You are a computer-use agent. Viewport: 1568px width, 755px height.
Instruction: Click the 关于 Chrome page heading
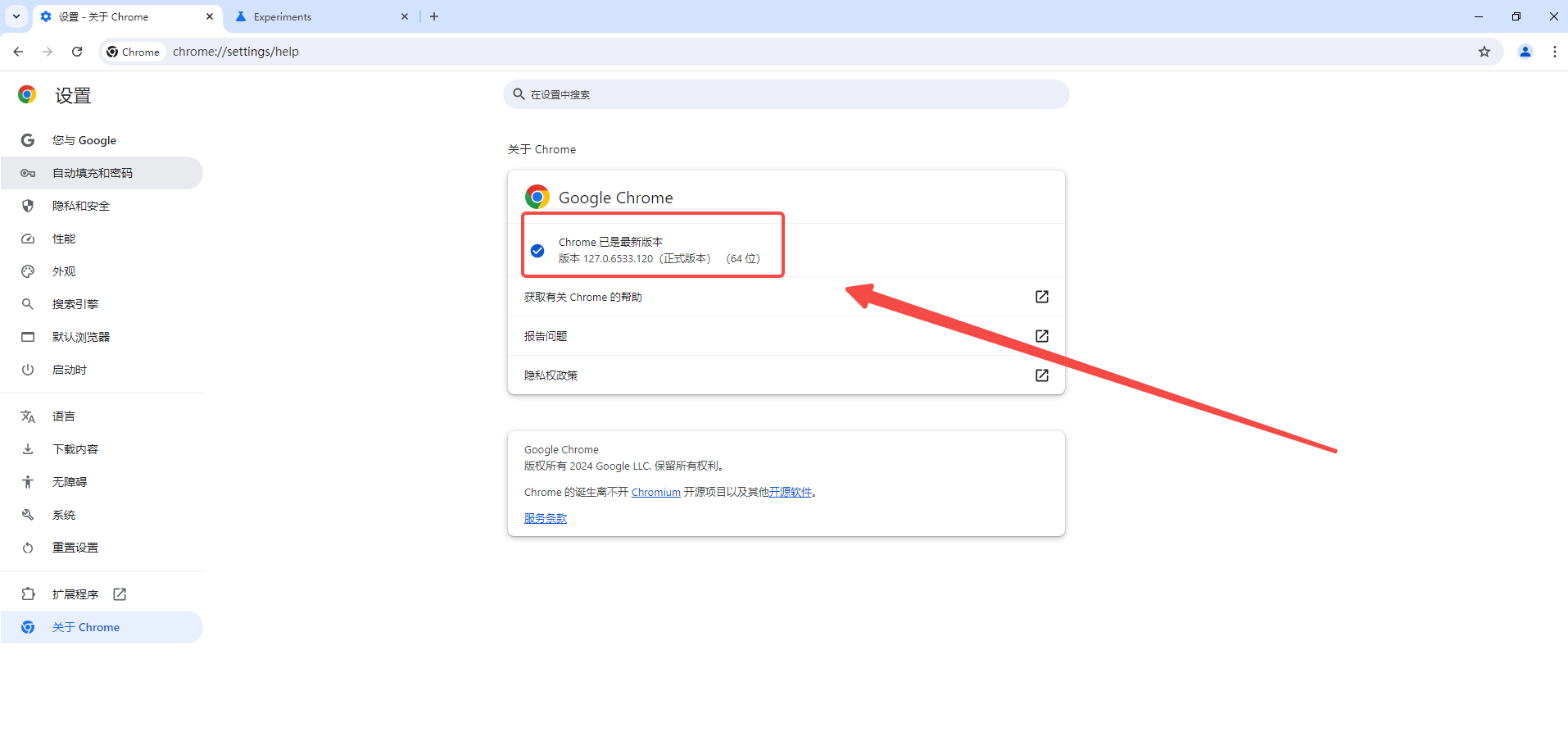pyautogui.click(x=542, y=149)
